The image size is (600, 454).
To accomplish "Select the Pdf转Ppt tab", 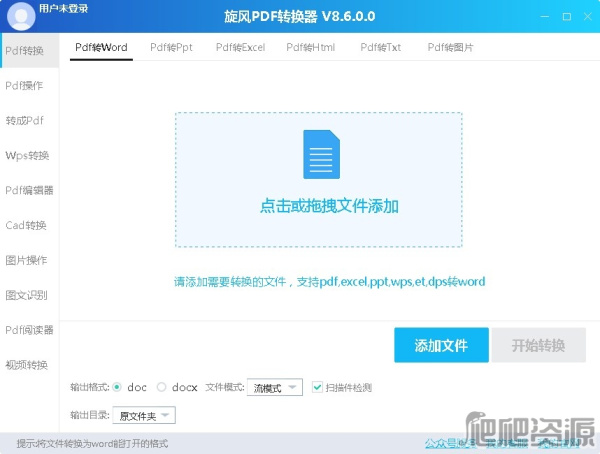I will tap(171, 47).
